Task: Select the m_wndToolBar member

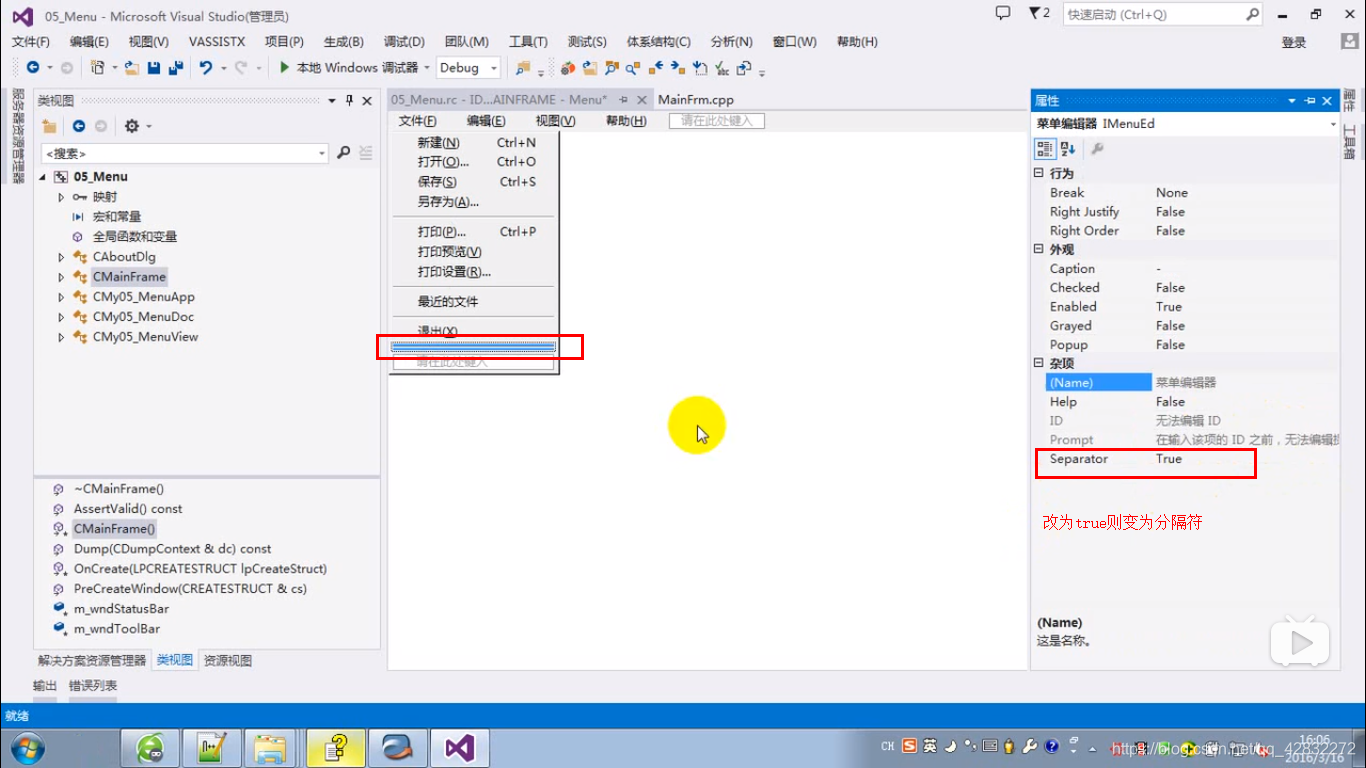Action: click(x=117, y=629)
